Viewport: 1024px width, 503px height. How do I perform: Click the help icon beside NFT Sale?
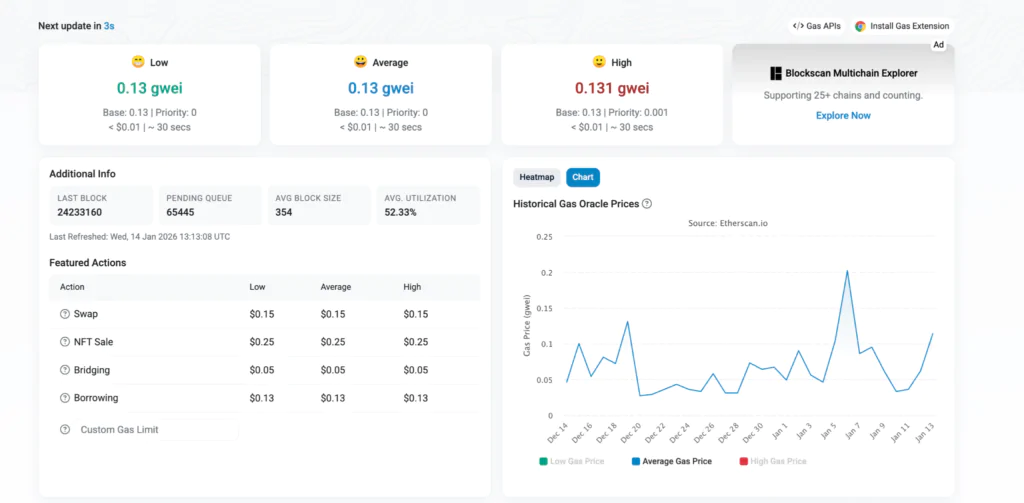coord(64,342)
